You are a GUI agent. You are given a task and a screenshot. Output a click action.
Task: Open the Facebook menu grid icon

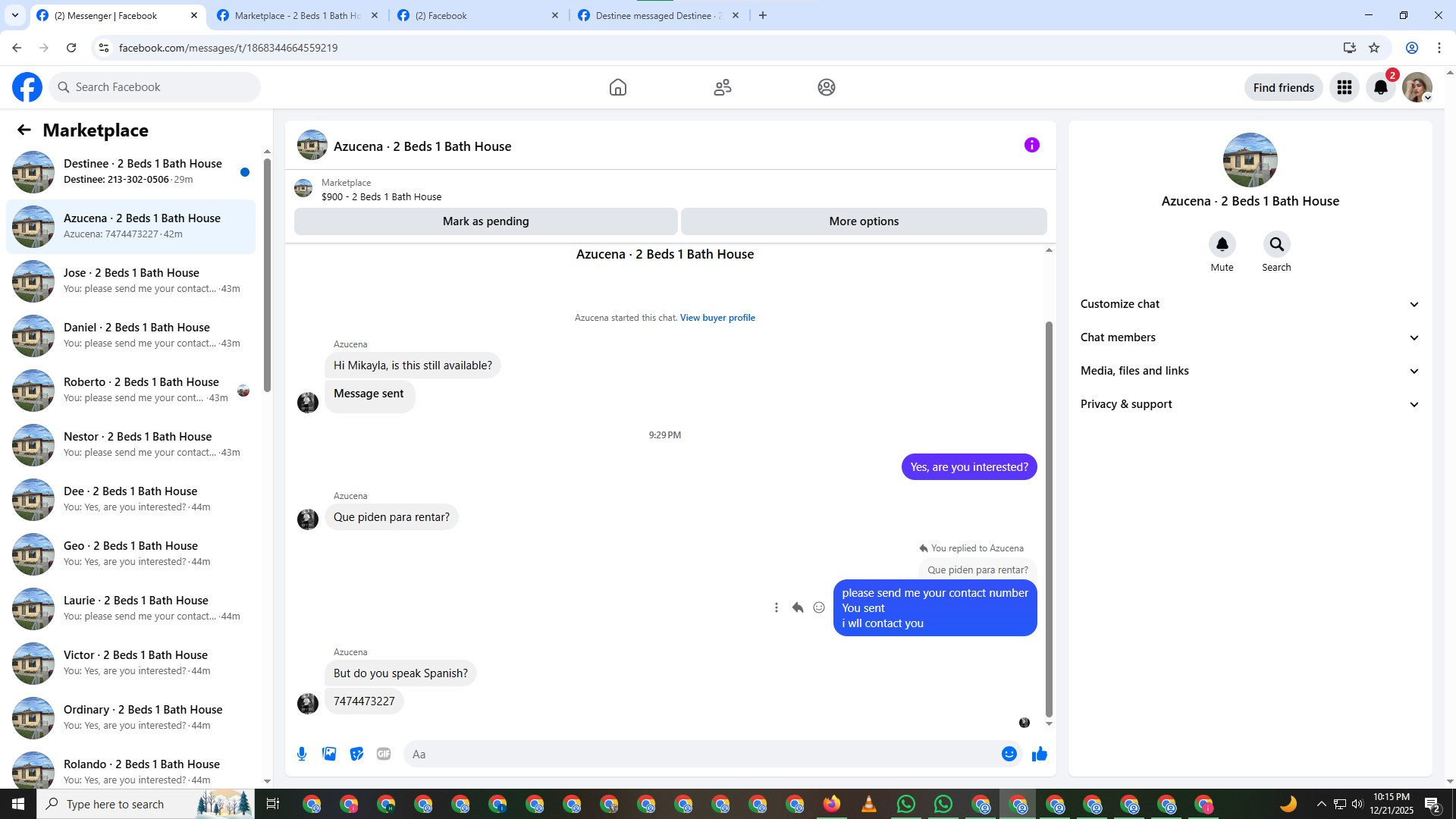(x=1345, y=87)
